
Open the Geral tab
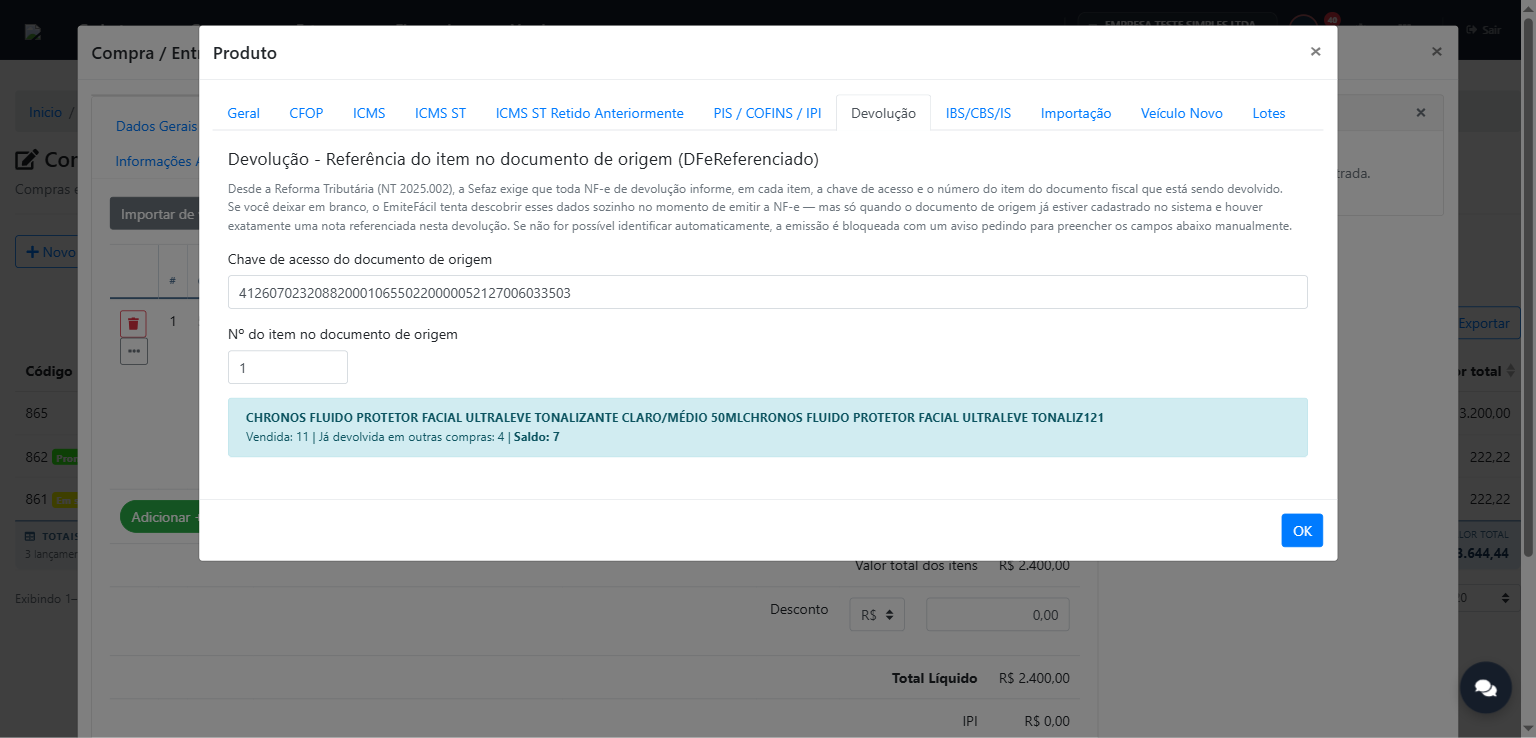243,113
